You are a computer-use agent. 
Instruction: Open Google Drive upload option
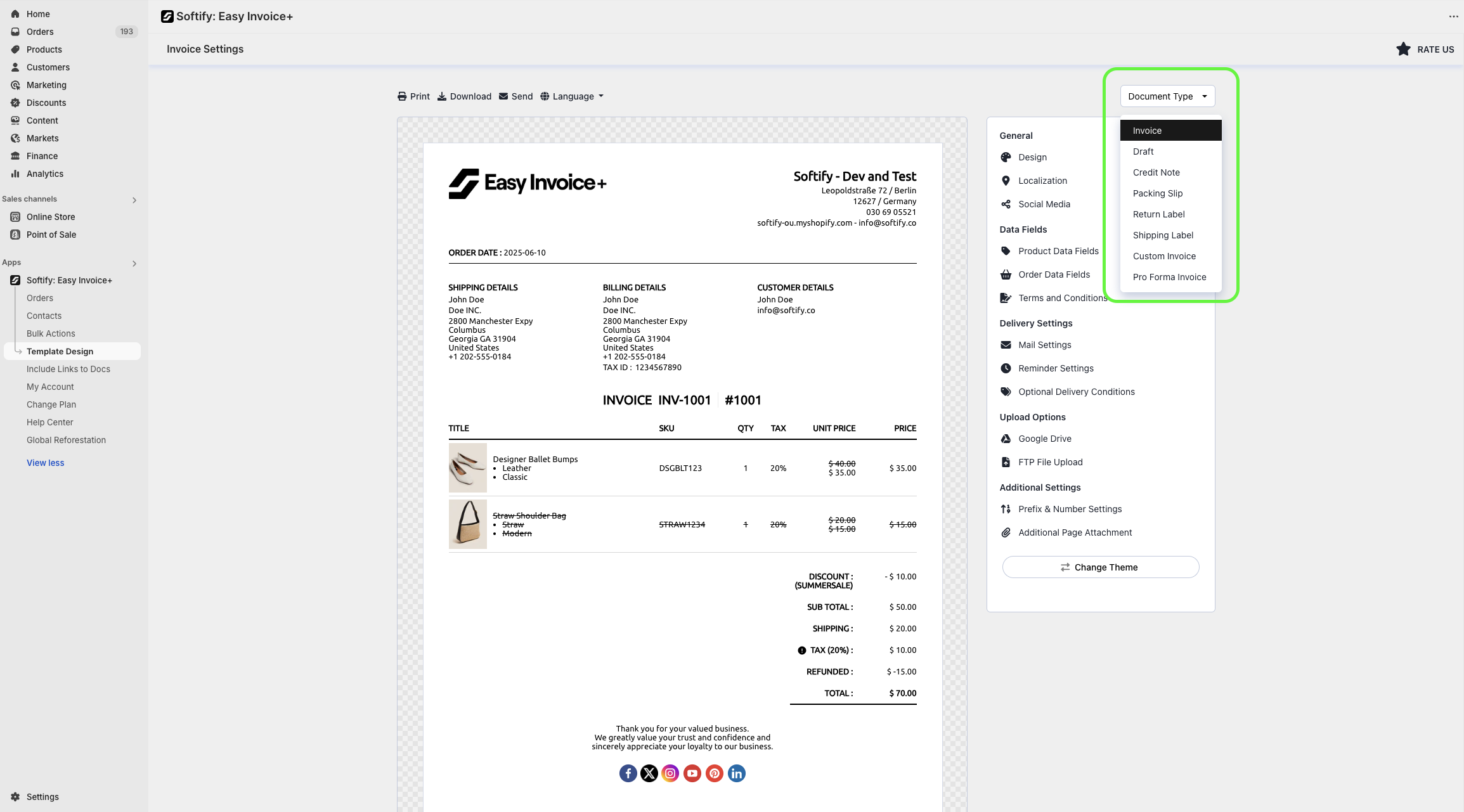tap(1044, 439)
